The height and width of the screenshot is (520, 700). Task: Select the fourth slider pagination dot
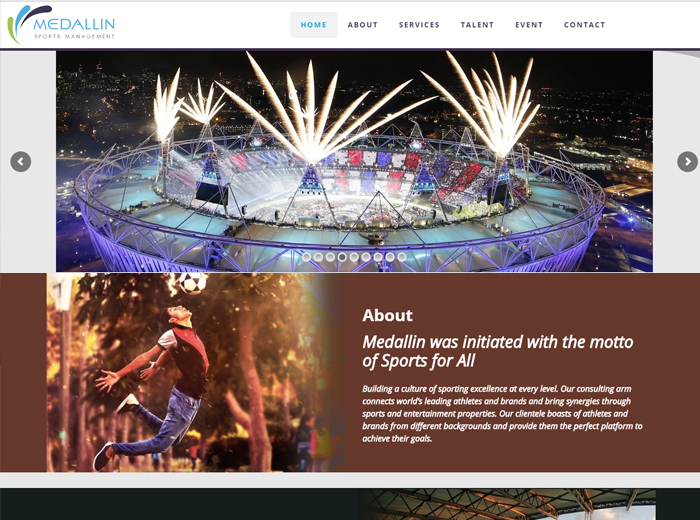click(x=342, y=257)
